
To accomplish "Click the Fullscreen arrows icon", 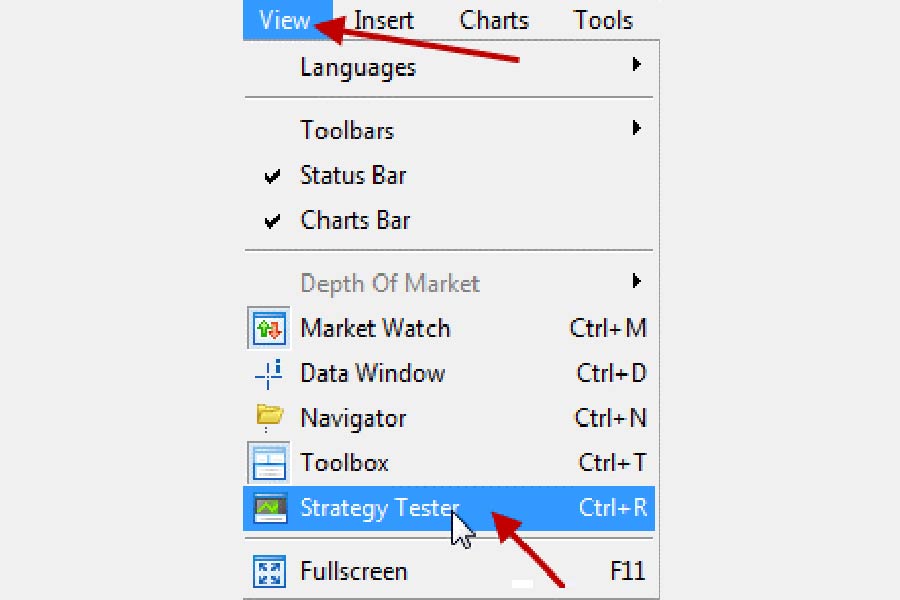I will (268, 572).
